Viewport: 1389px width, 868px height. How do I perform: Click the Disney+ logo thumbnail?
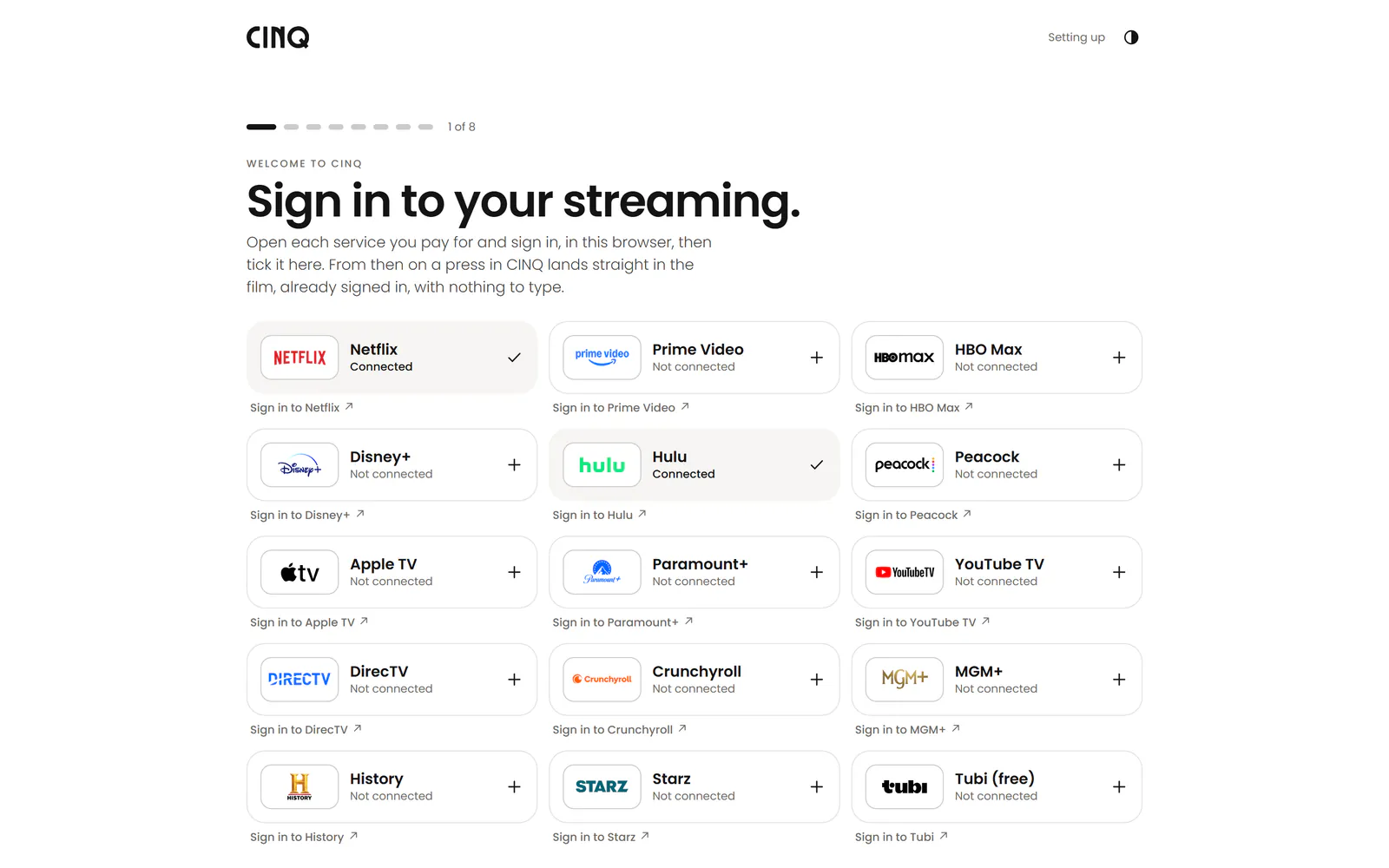pos(300,465)
